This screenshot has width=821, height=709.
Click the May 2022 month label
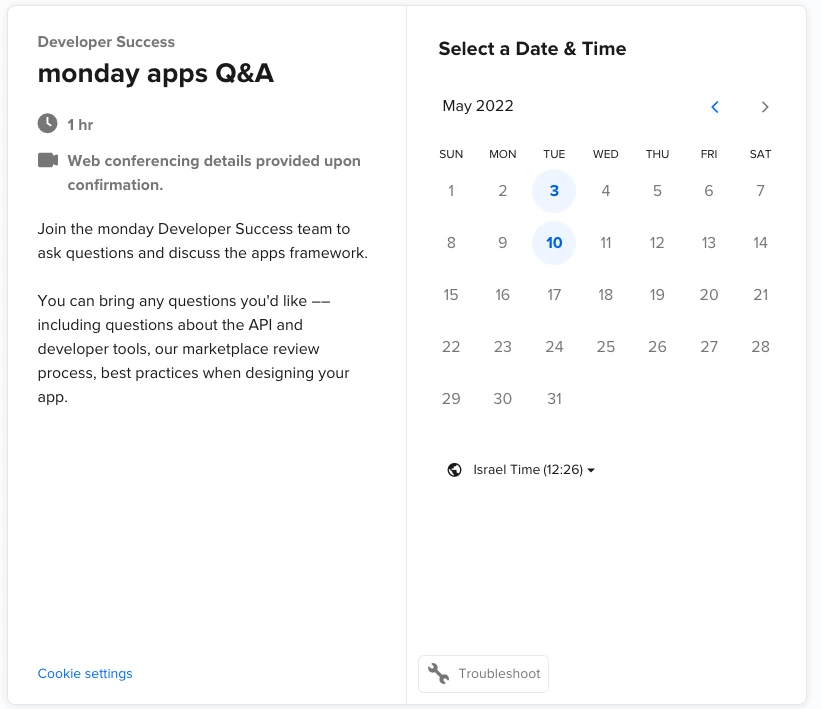(x=478, y=106)
